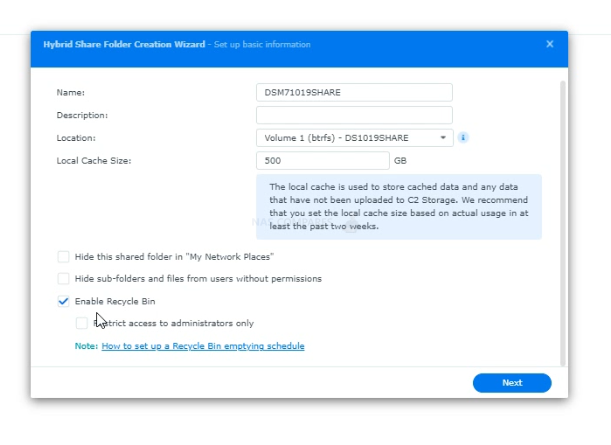
Task: Click the 'Hybrid Share Folder Creation Wizard' title
Action: click(124, 44)
